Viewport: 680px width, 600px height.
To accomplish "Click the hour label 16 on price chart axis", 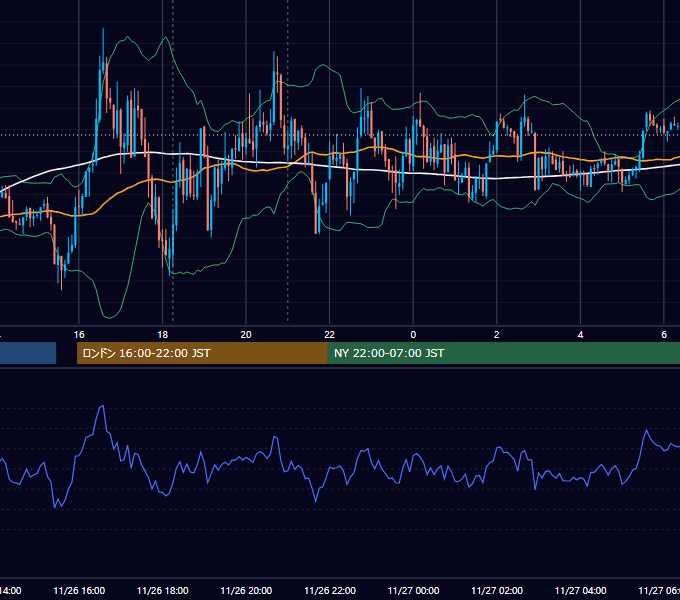I will click(79, 334).
